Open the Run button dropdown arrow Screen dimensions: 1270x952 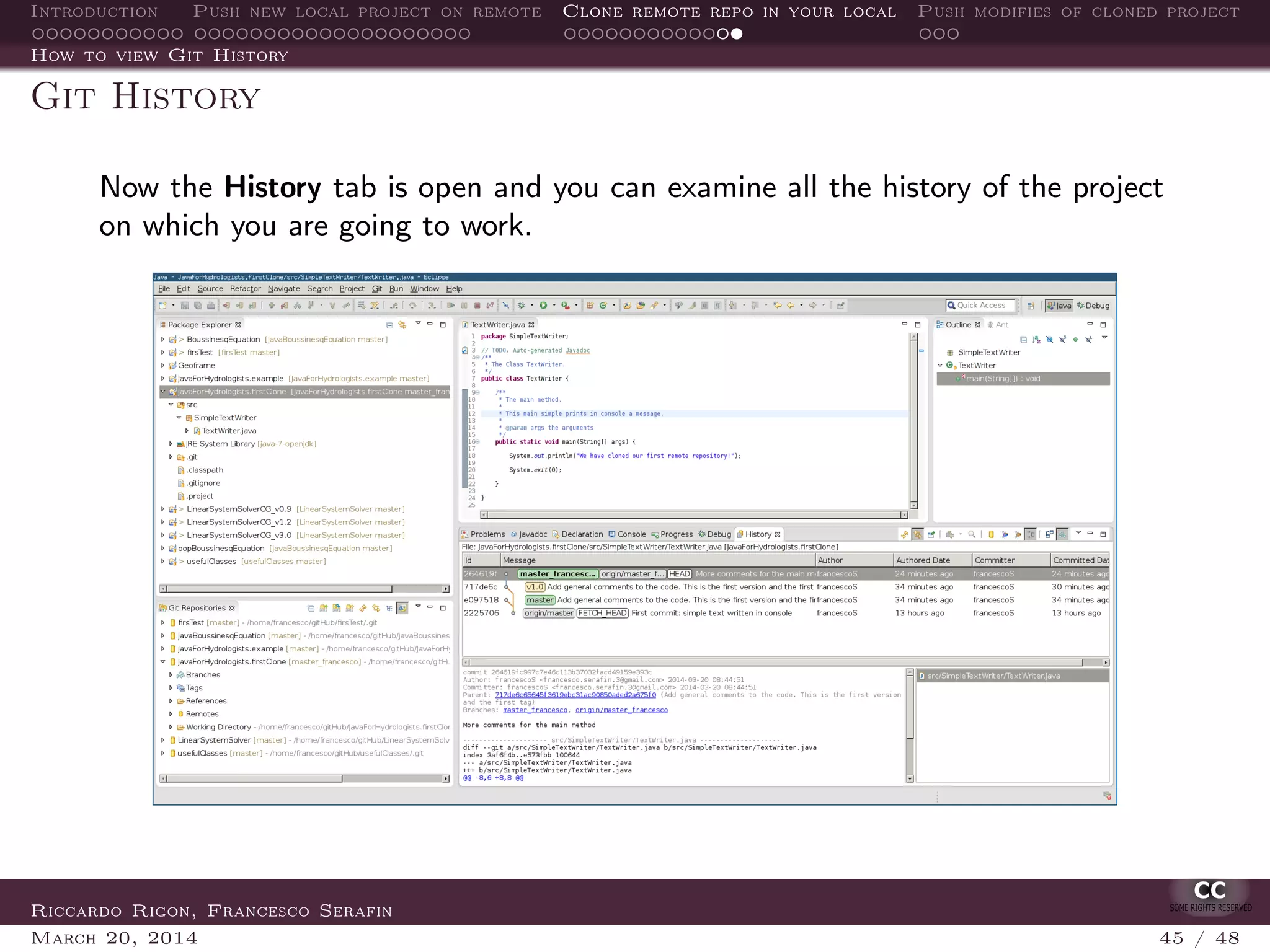[554, 306]
